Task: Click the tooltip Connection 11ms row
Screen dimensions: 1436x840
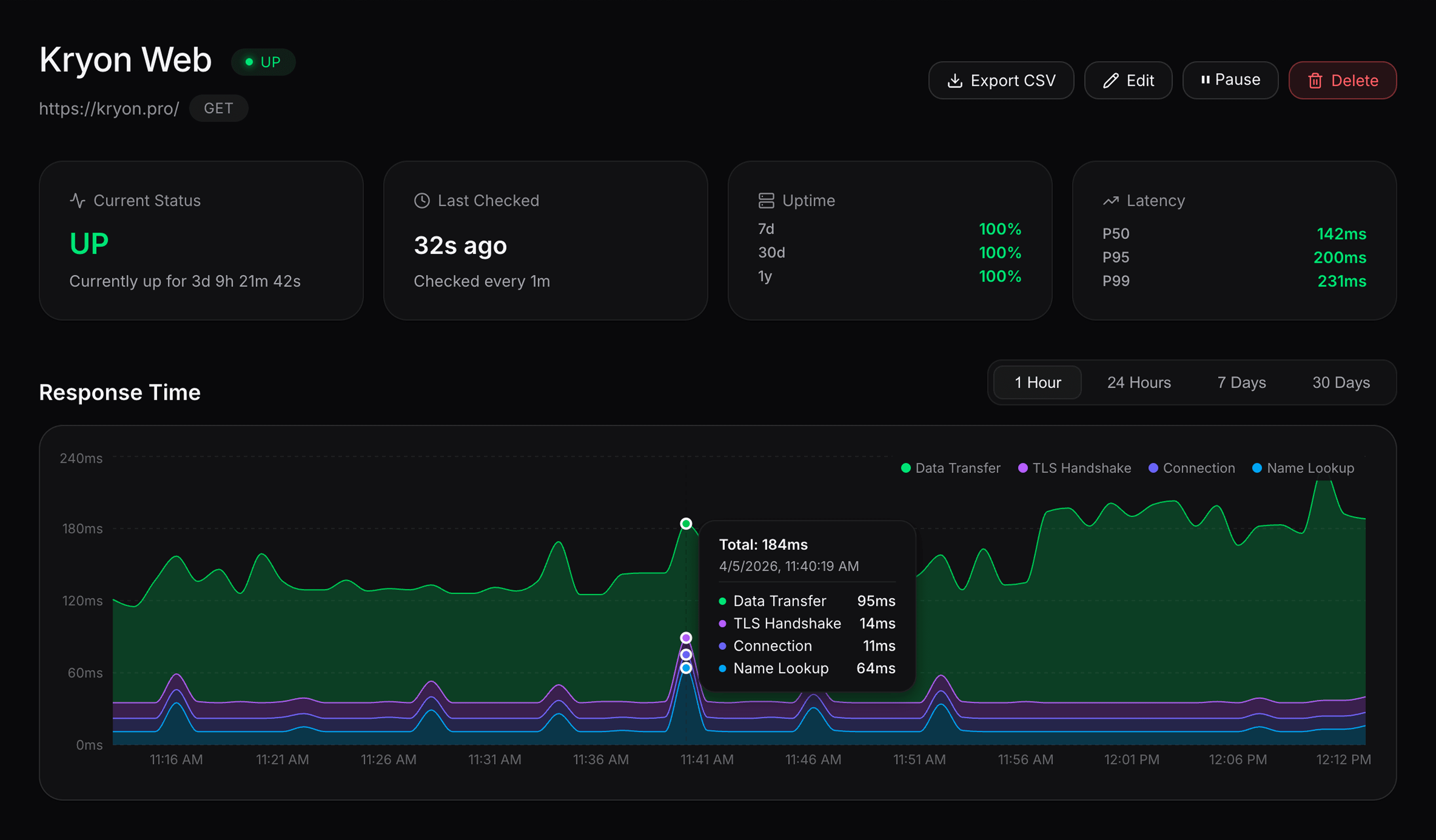Action: pyautogui.click(x=807, y=646)
